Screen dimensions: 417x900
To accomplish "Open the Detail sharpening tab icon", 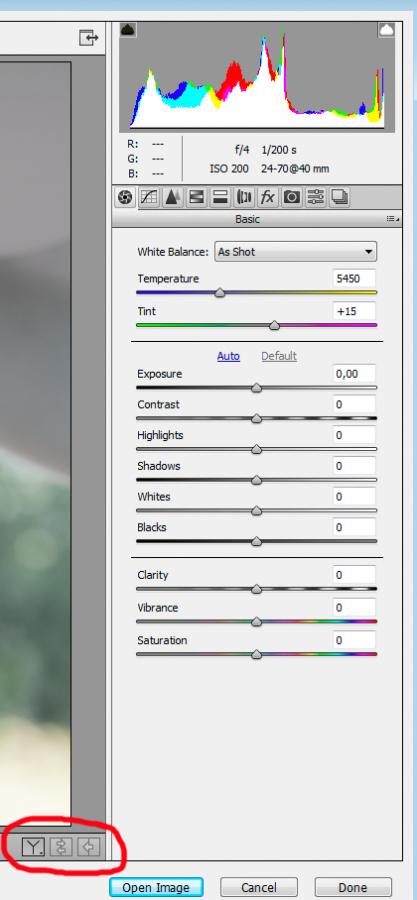I will click(172, 197).
